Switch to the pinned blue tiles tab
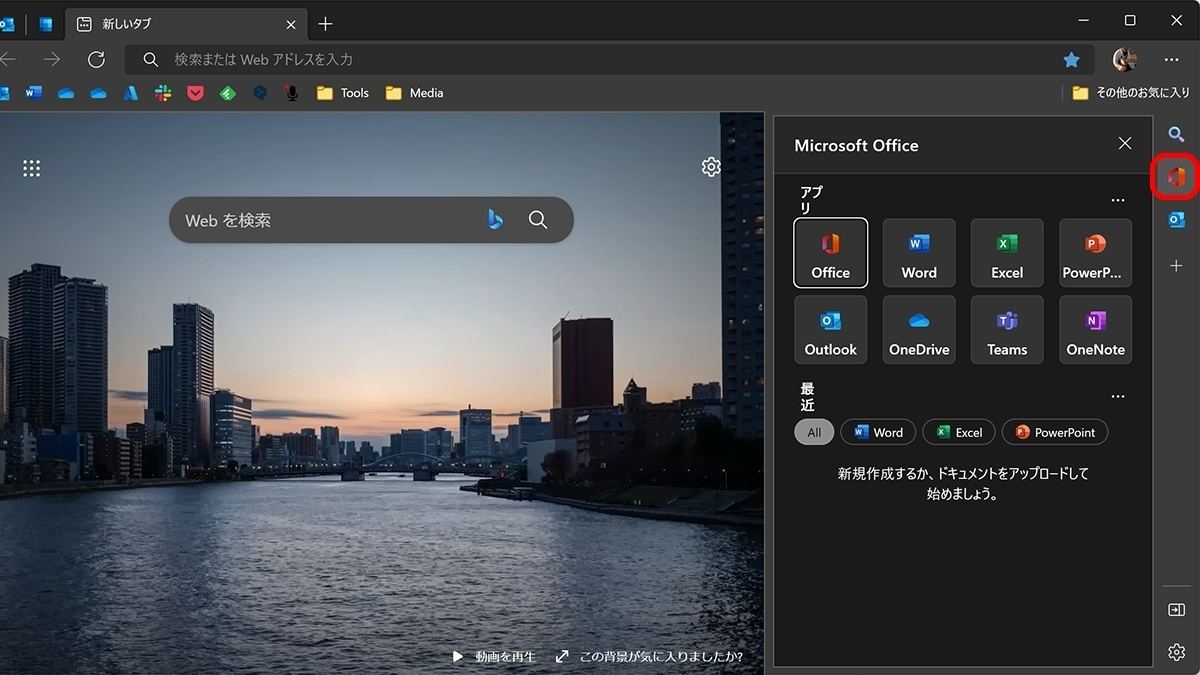Screen dimensions: 1200x675 (45, 24)
